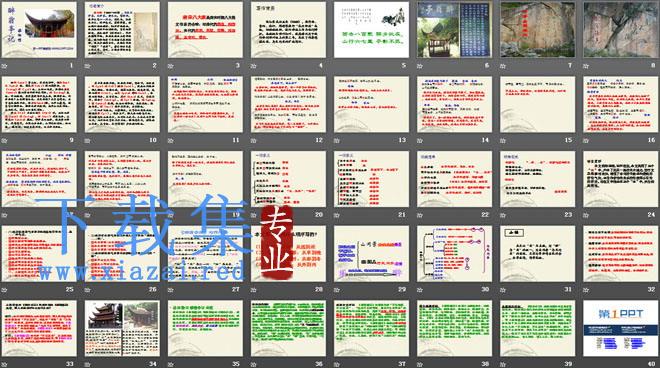660x368 pixels.
Task: Select the title slide with the pavilion photo
Action: tap(39, 30)
